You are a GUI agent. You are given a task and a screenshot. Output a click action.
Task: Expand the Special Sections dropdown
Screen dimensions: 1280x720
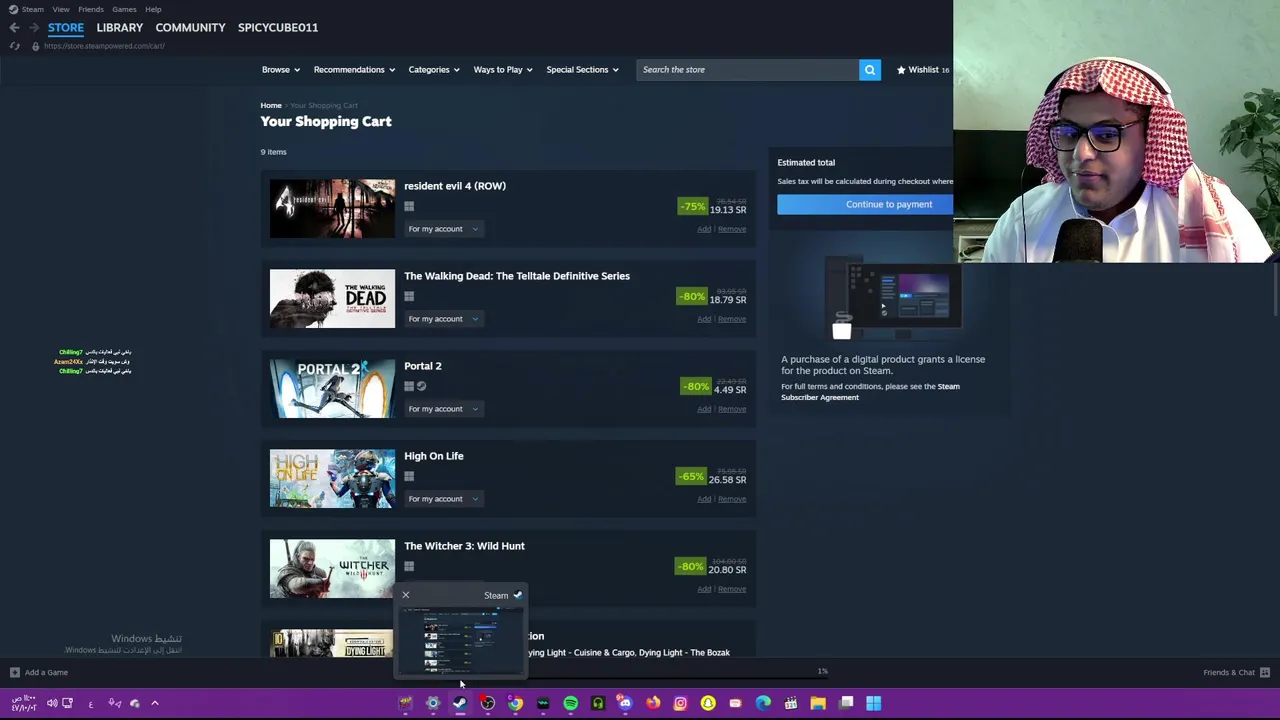pos(582,70)
